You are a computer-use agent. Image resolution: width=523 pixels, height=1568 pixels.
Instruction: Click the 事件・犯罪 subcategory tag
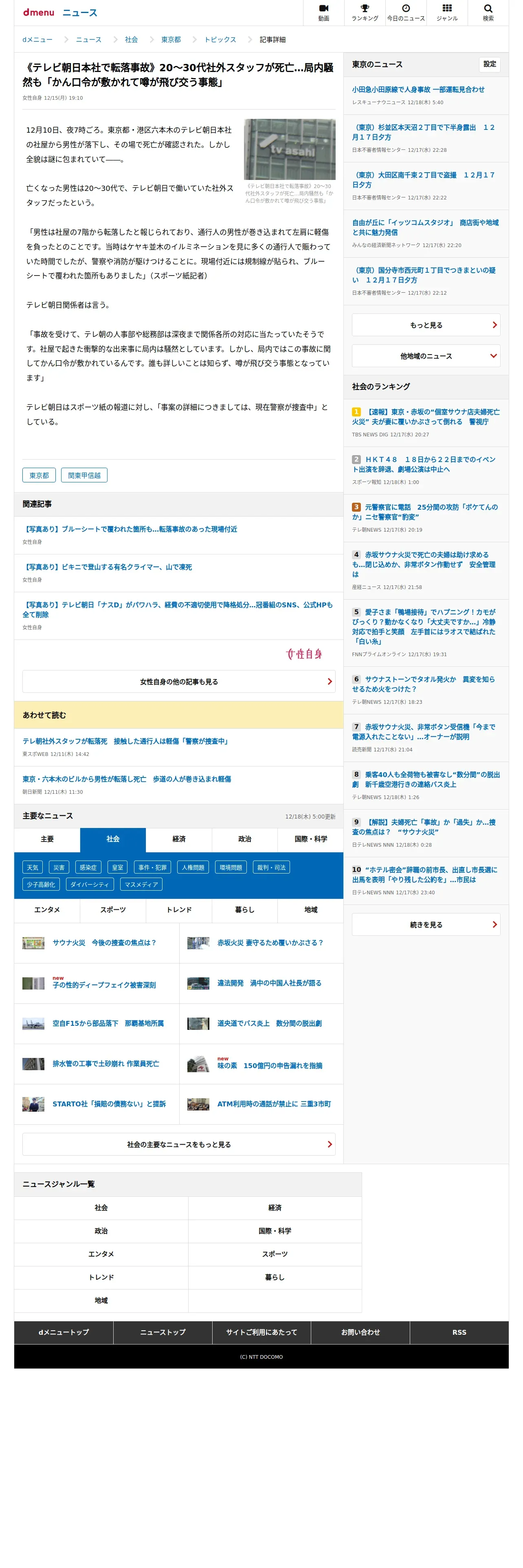(x=152, y=867)
